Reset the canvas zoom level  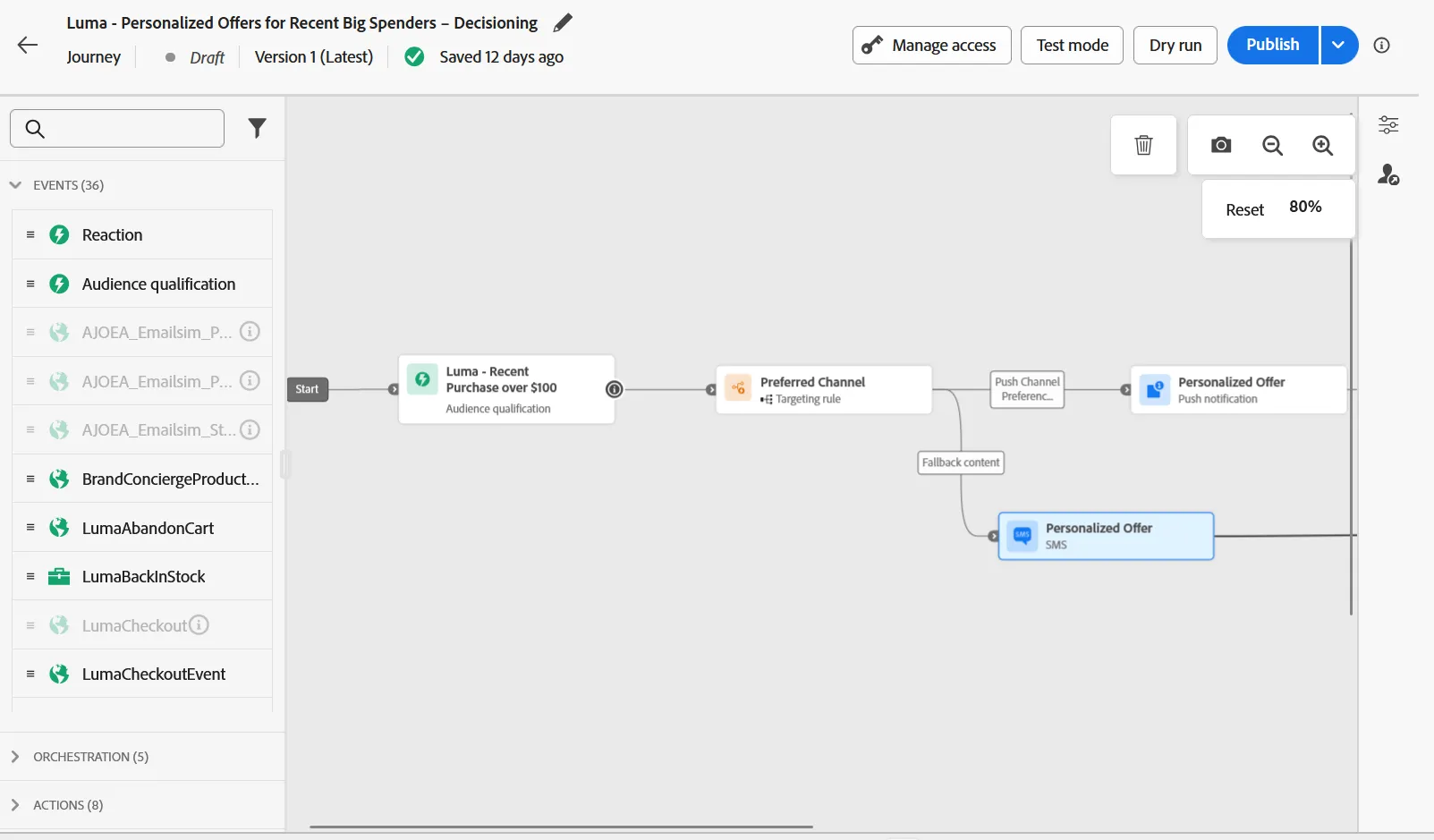[x=1244, y=210]
